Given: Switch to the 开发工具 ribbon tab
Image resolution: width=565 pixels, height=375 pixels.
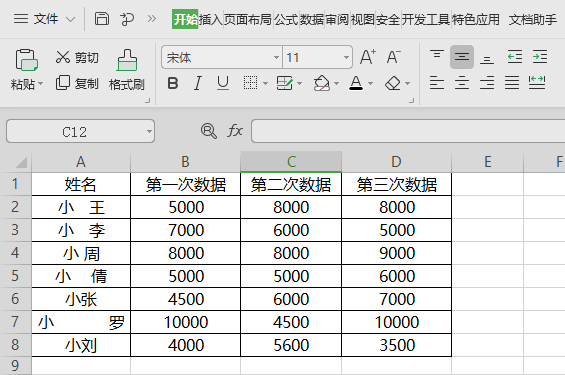Looking at the screenshot, I should 426,19.
